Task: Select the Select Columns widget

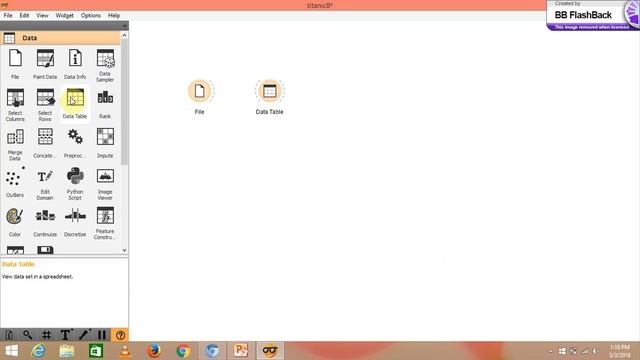Action: point(15,104)
